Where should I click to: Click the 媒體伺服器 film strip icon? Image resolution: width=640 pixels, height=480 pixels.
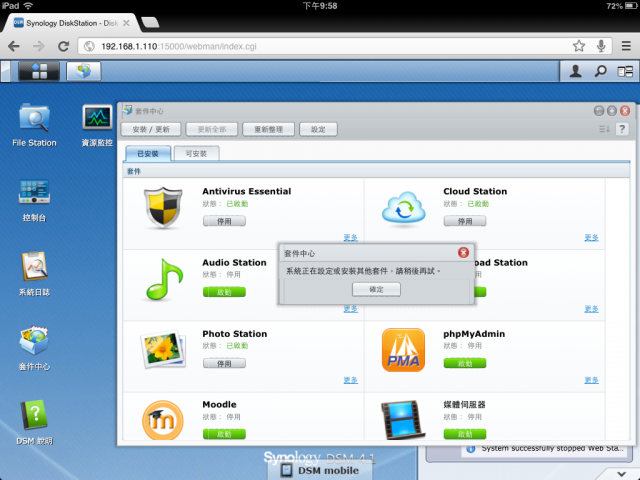pos(403,420)
